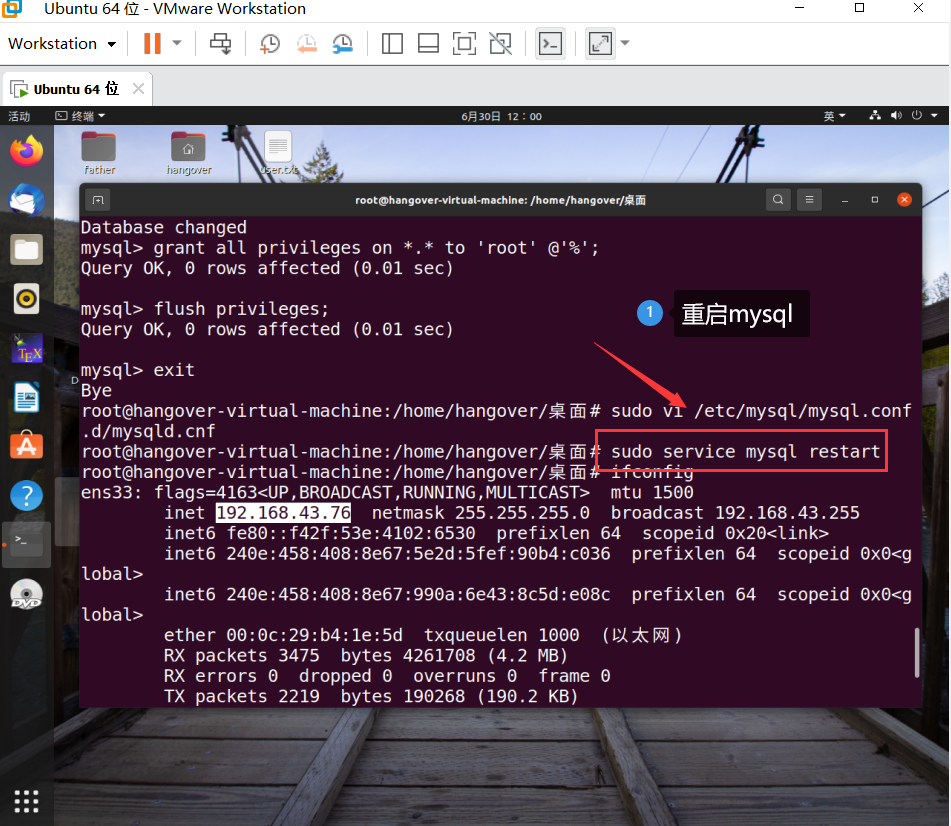The height and width of the screenshot is (826, 951).
Task: Click the 'Database changed' line
Action: point(164,227)
